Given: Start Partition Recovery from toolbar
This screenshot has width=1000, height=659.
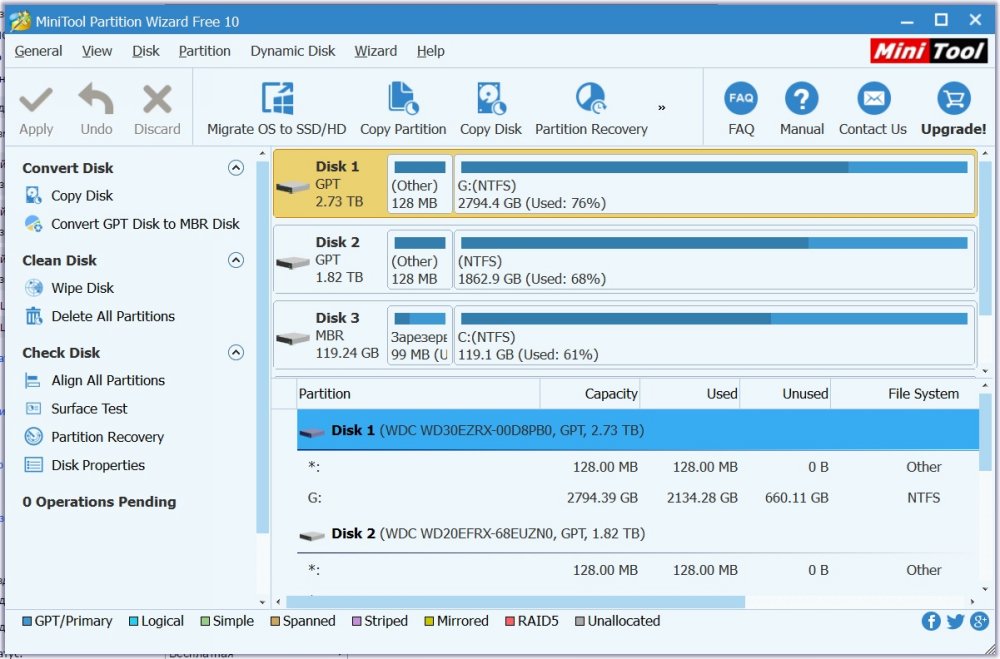Looking at the screenshot, I should 590,100.
